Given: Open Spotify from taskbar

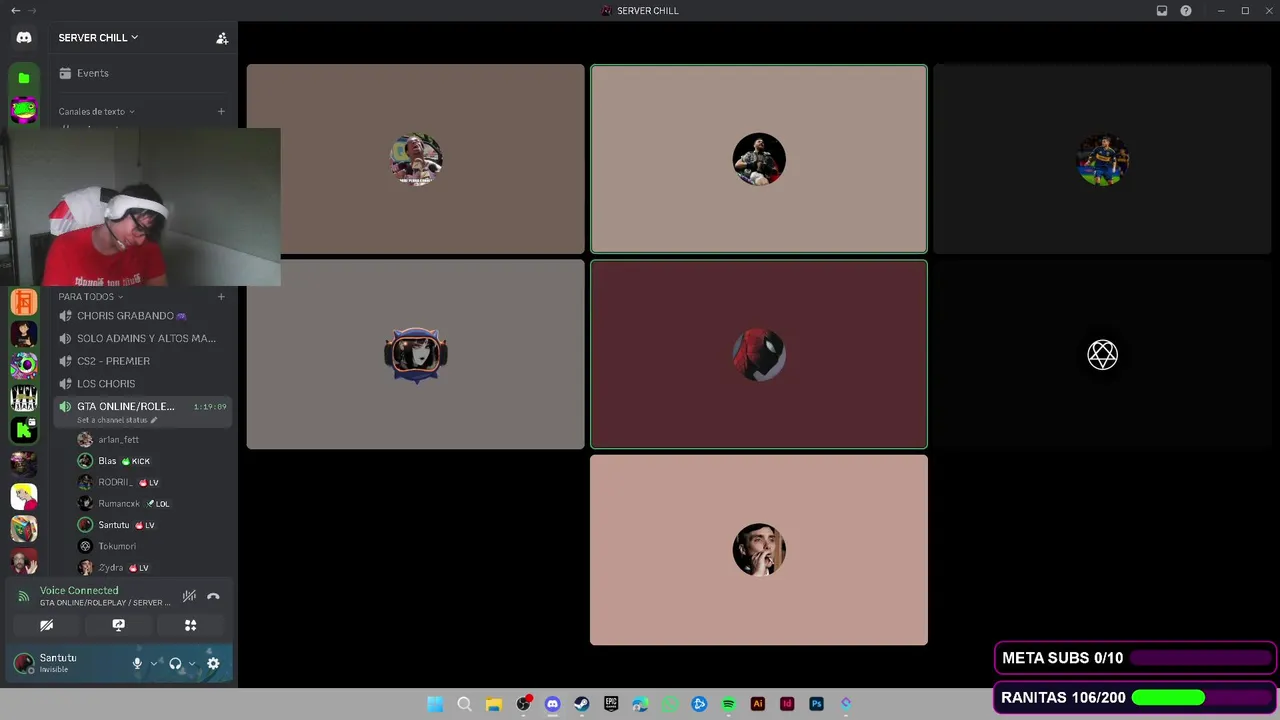Looking at the screenshot, I should (728, 704).
